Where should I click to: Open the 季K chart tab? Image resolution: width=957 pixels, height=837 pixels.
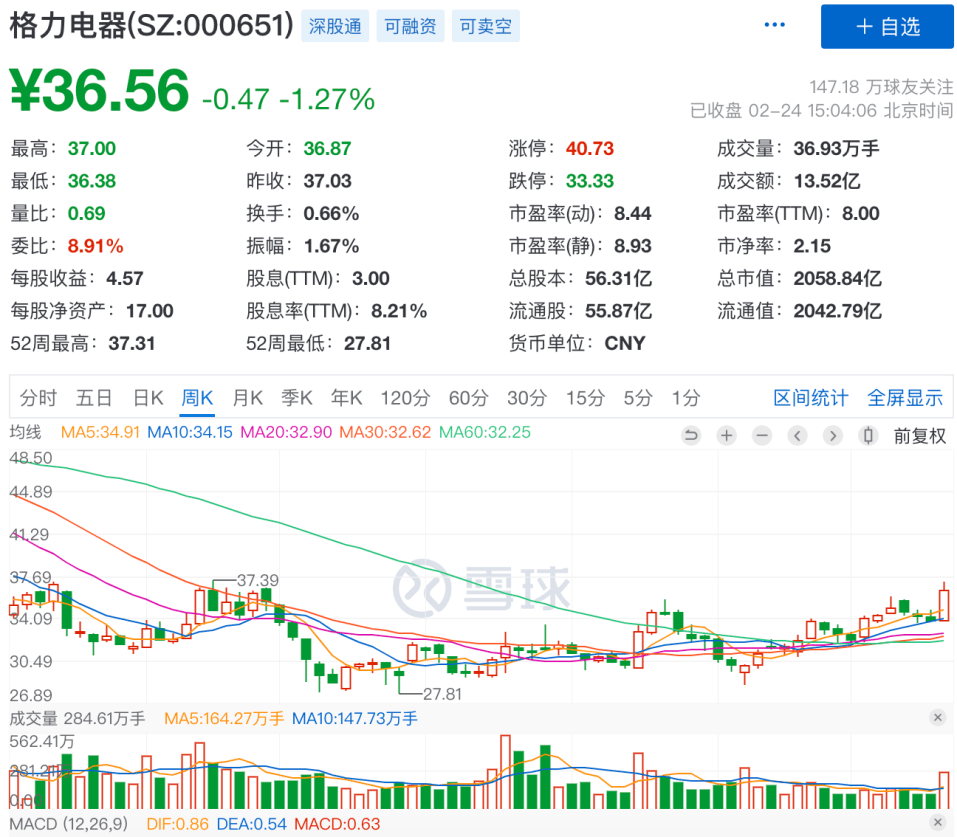point(297,398)
